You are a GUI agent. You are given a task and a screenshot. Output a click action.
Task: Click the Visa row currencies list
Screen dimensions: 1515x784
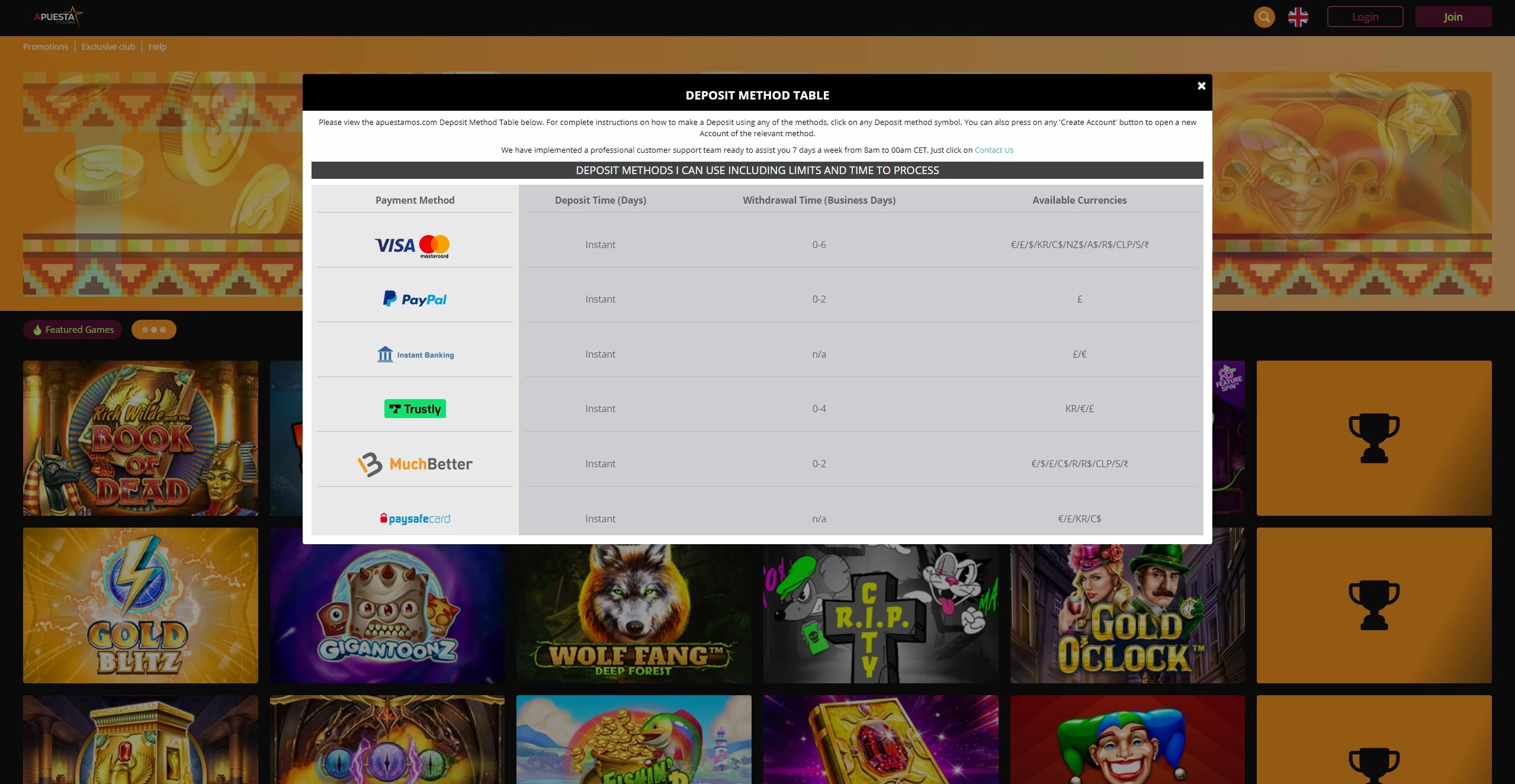1079,245
